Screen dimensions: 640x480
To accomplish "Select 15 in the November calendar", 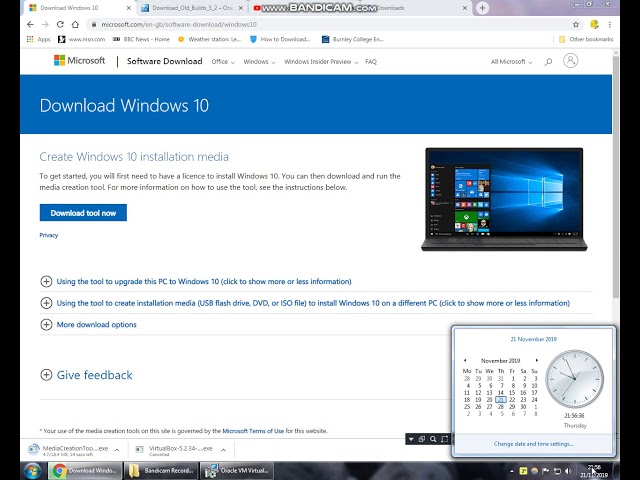I will [512, 393].
